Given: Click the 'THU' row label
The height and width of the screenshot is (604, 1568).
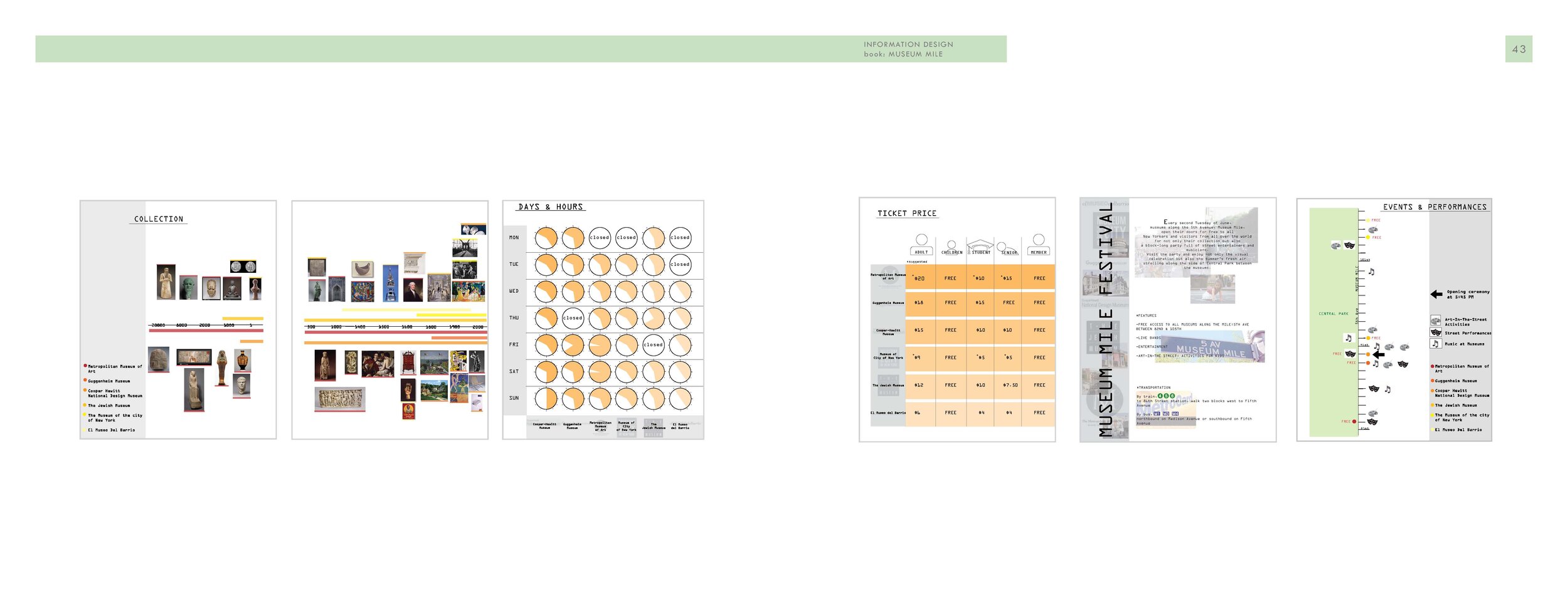Looking at the screenshot, I should point(514,318).
